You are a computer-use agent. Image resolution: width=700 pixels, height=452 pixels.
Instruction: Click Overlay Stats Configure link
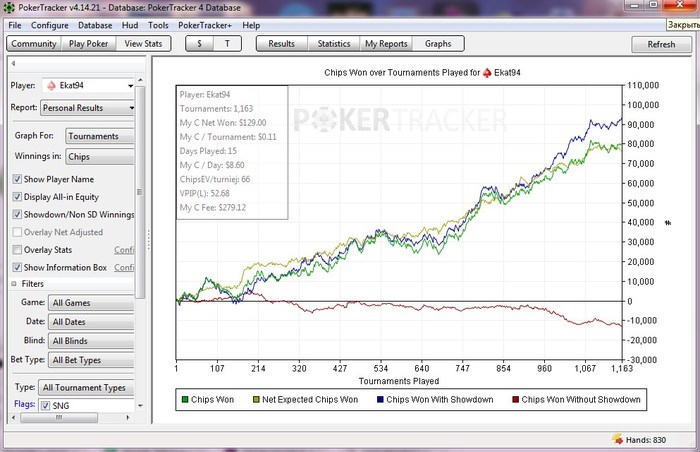click(x=124, y=250)
